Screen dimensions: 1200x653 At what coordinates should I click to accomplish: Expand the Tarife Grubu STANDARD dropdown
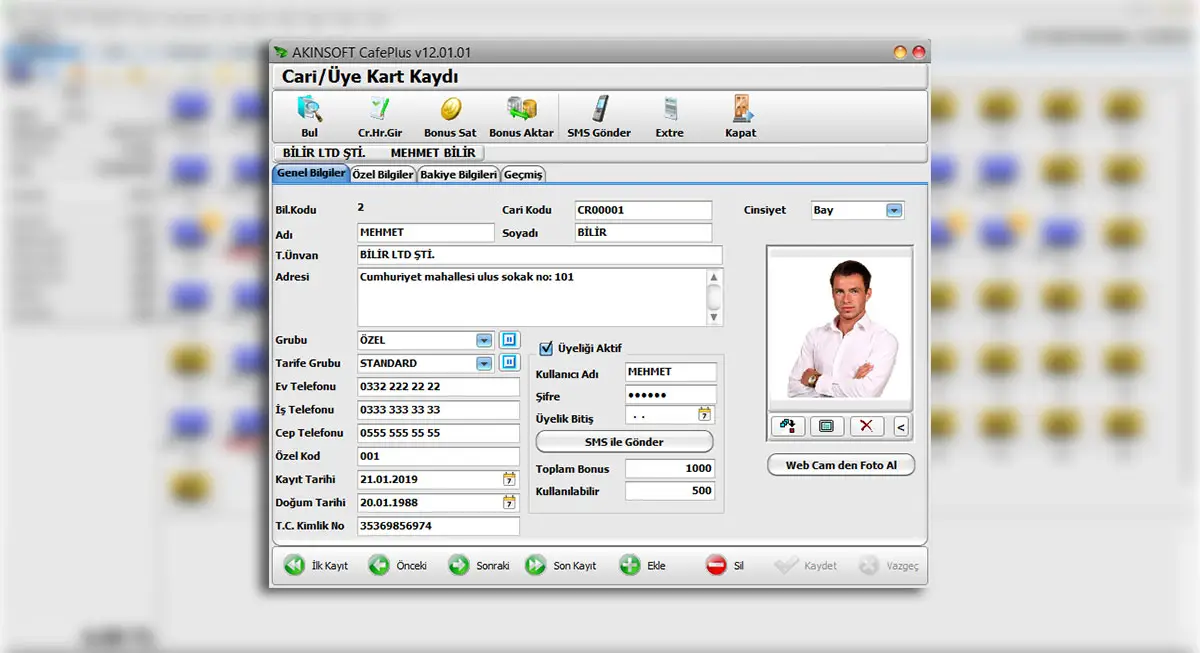(484, 363)
